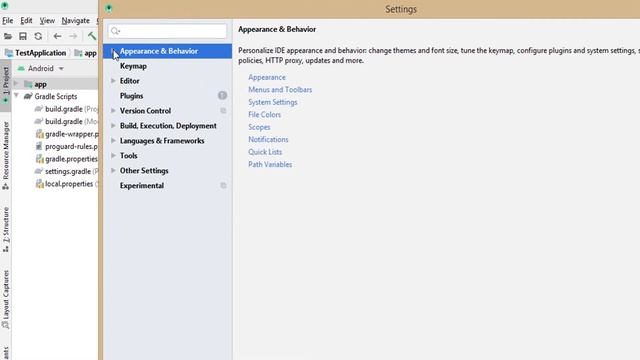Select proguard-rules.pro file
This screenshot has height=360, width=640.
click(x=67, y=146)
